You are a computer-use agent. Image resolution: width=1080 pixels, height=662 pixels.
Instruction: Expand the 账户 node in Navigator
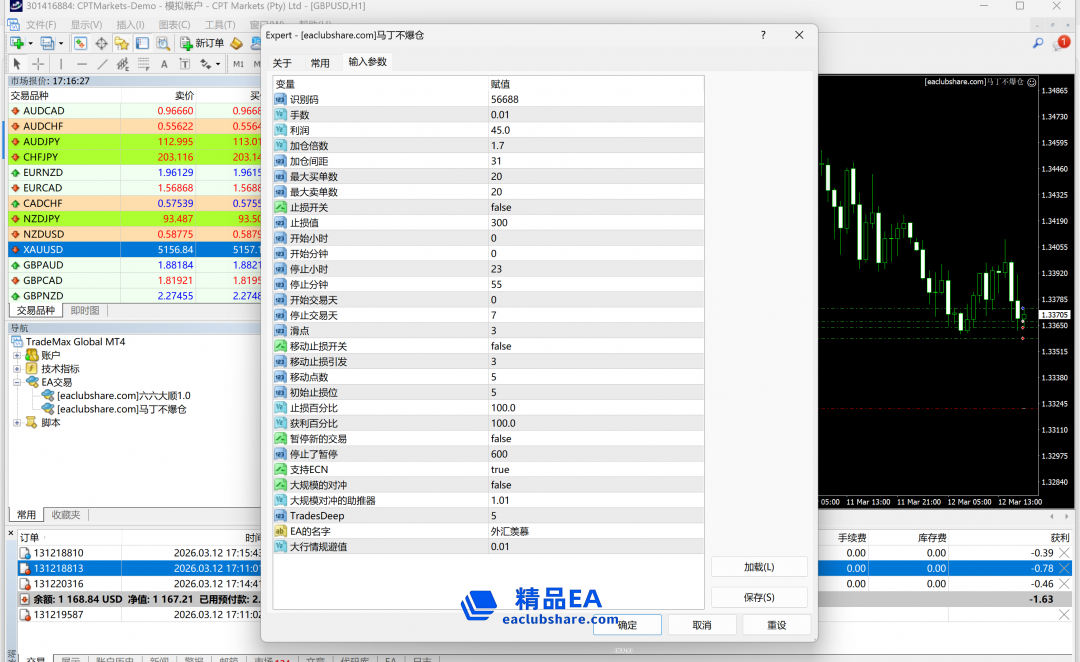click(17, 355)
